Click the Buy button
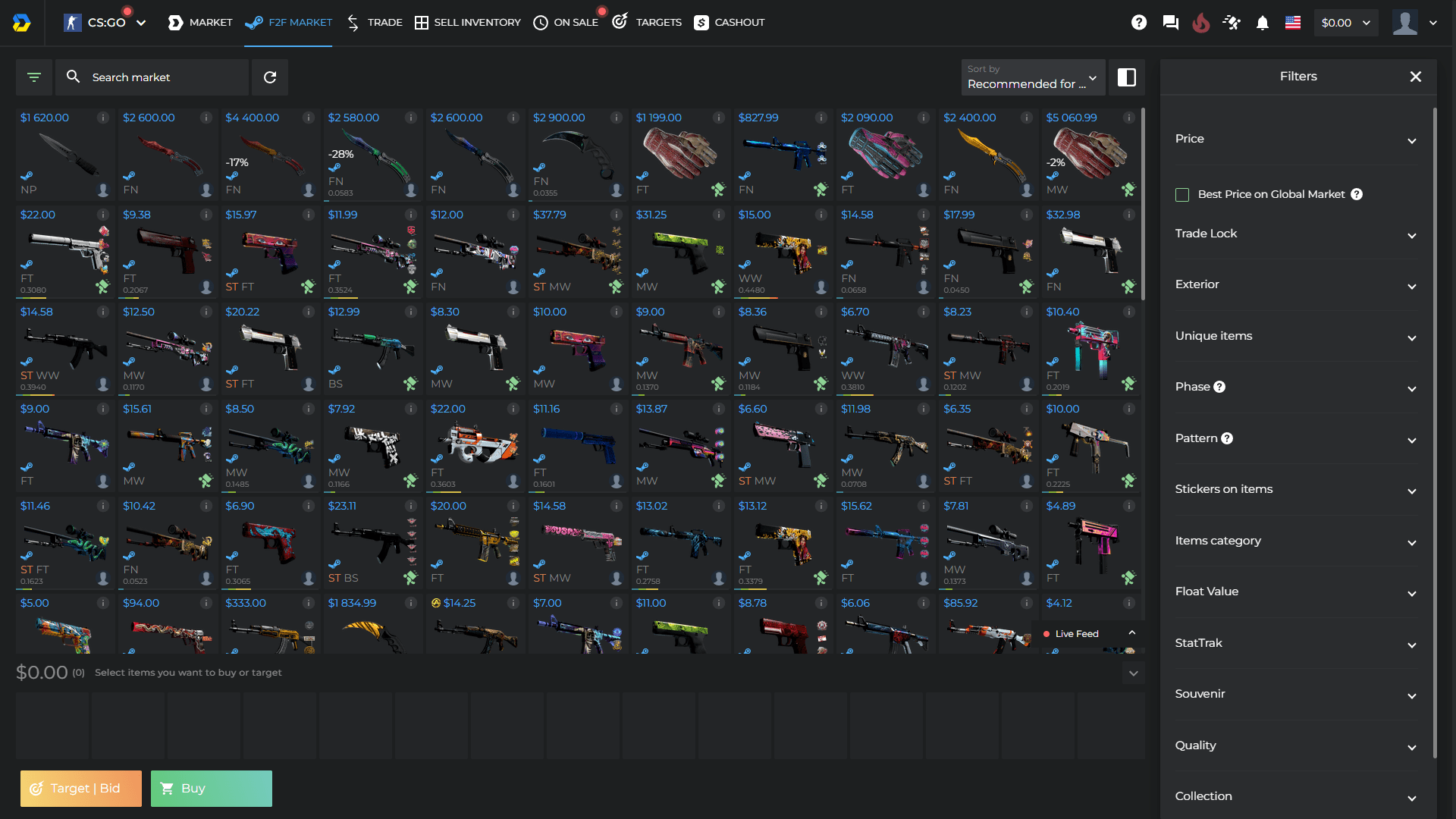1456x819 pixels. 211,788
